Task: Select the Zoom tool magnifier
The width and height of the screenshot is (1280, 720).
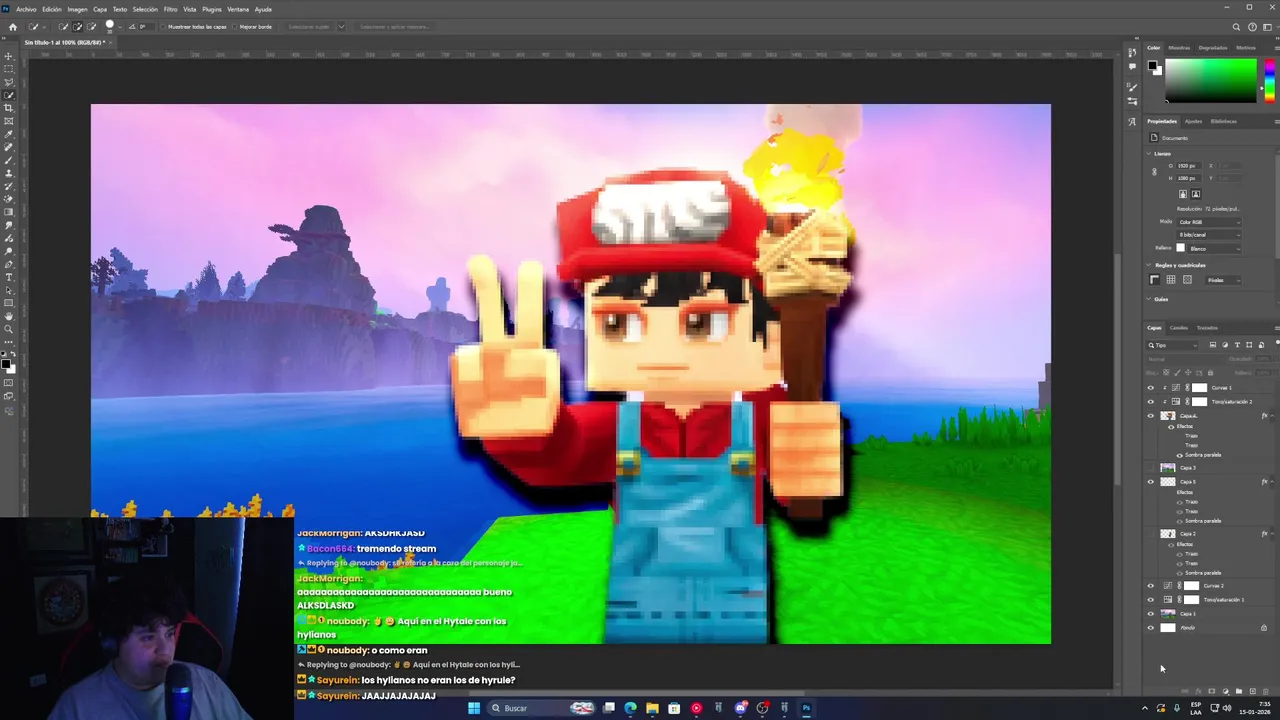Action: [9, 329]
